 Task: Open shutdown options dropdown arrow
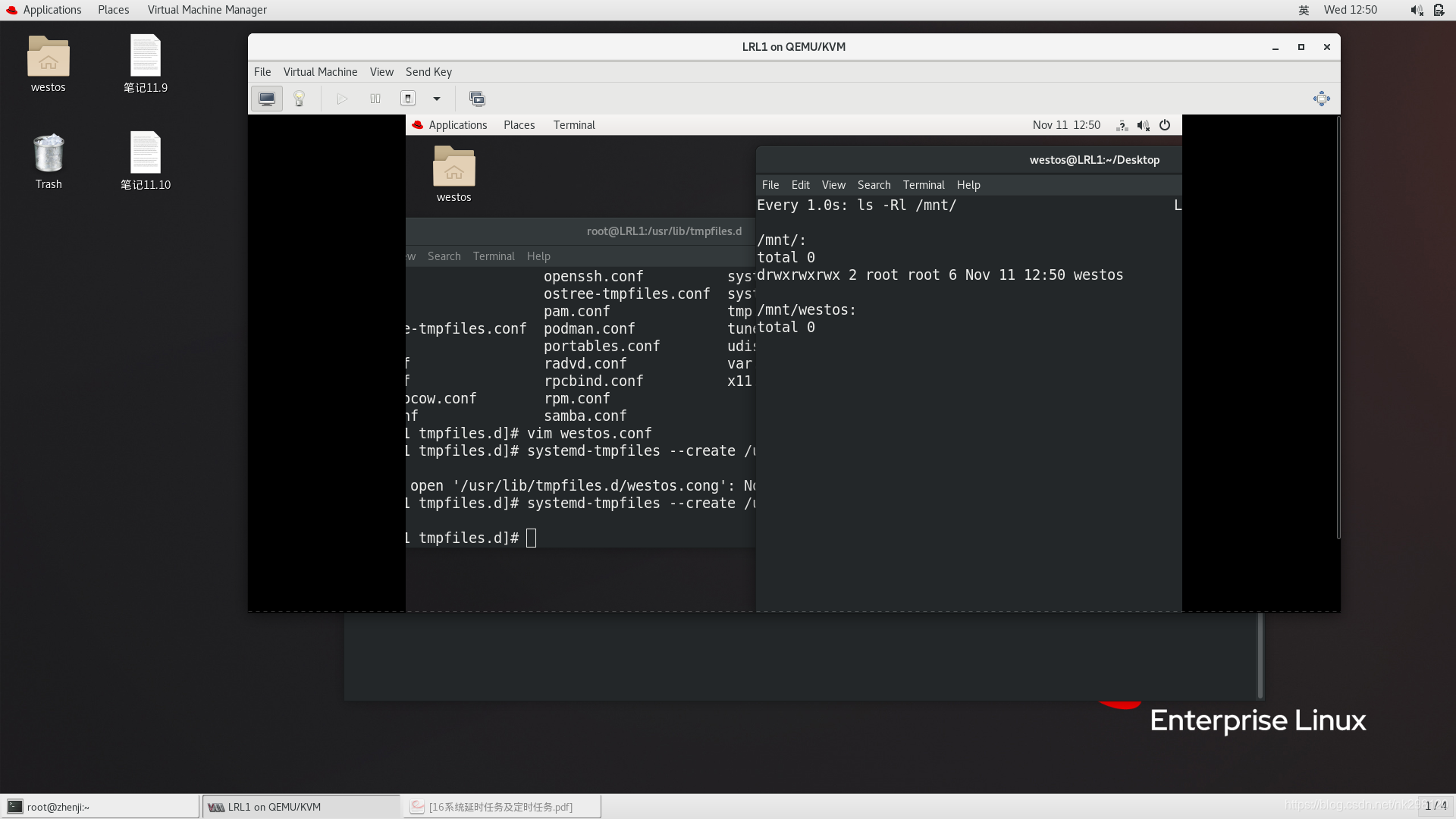coord(437,99)
